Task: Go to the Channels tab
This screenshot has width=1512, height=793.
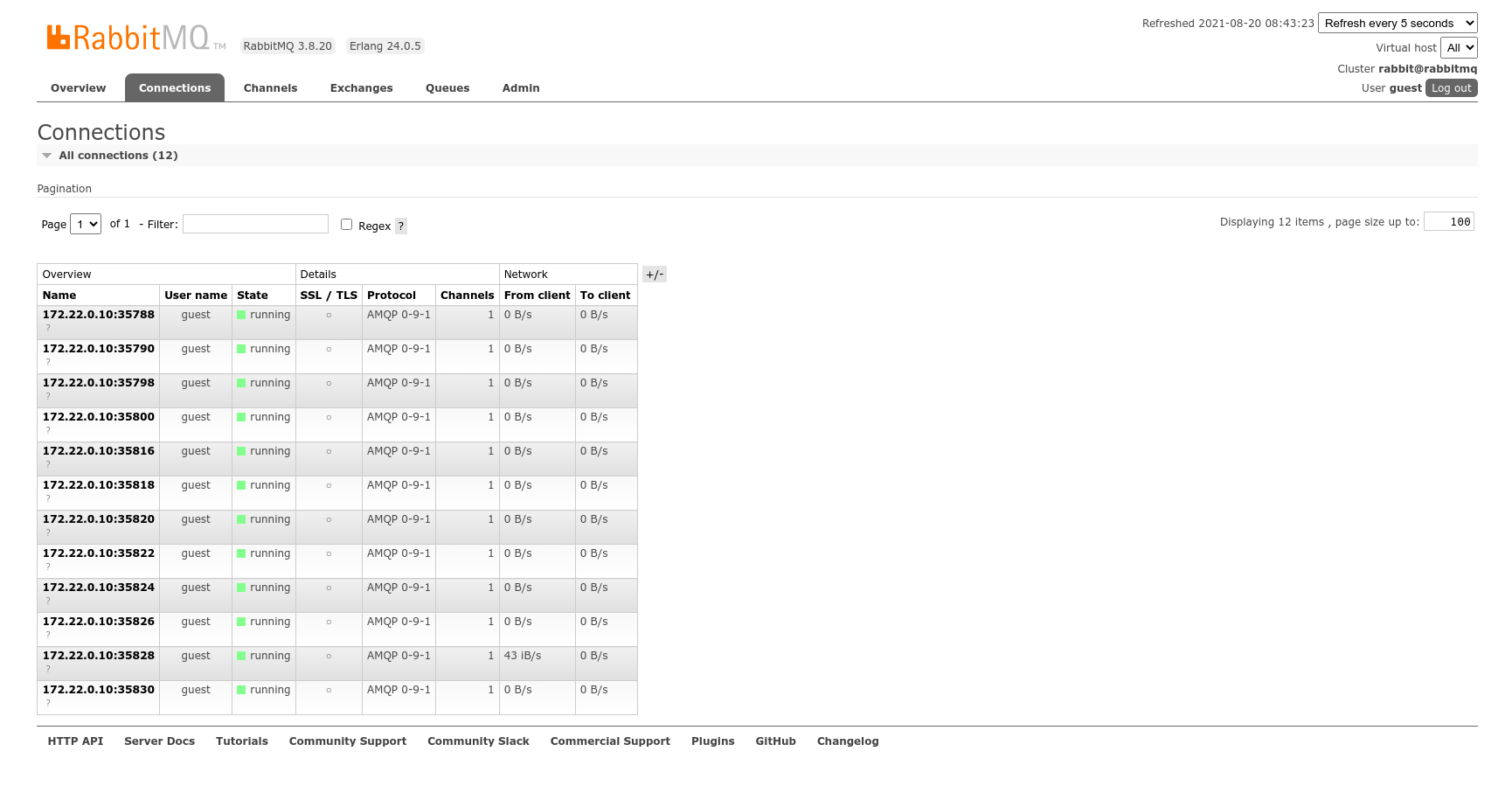Action: [270, 88]
